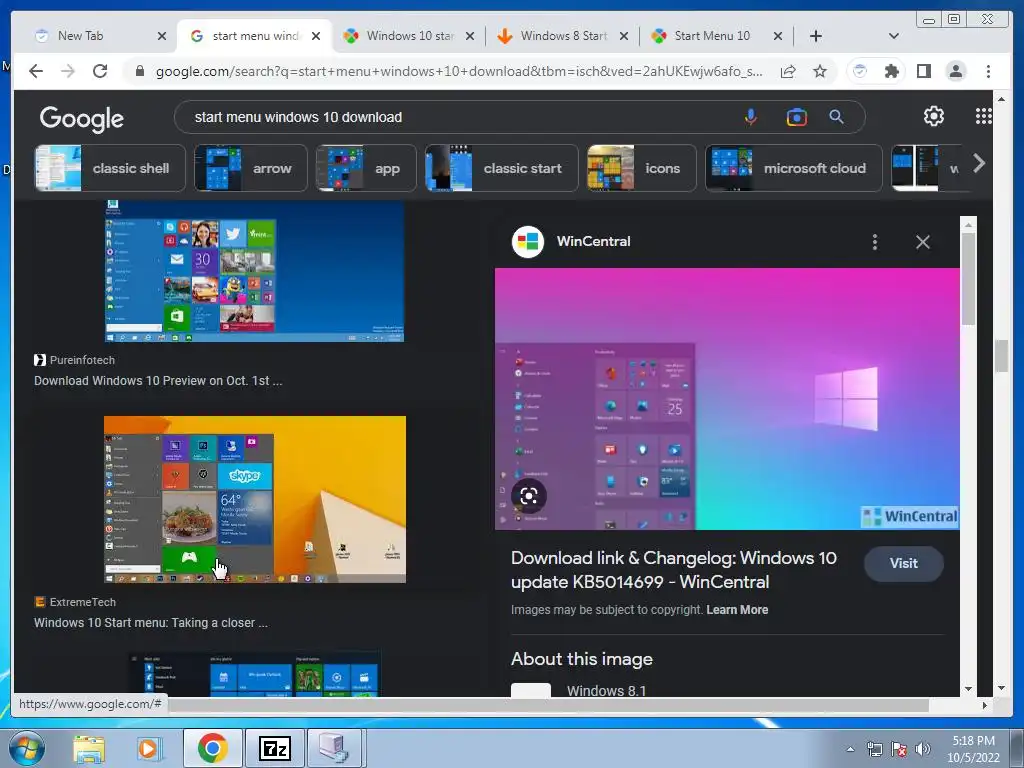The image size is (1024, 768).
Task: Click the share page icon in address bar
Action: click(x=788, y=71)
